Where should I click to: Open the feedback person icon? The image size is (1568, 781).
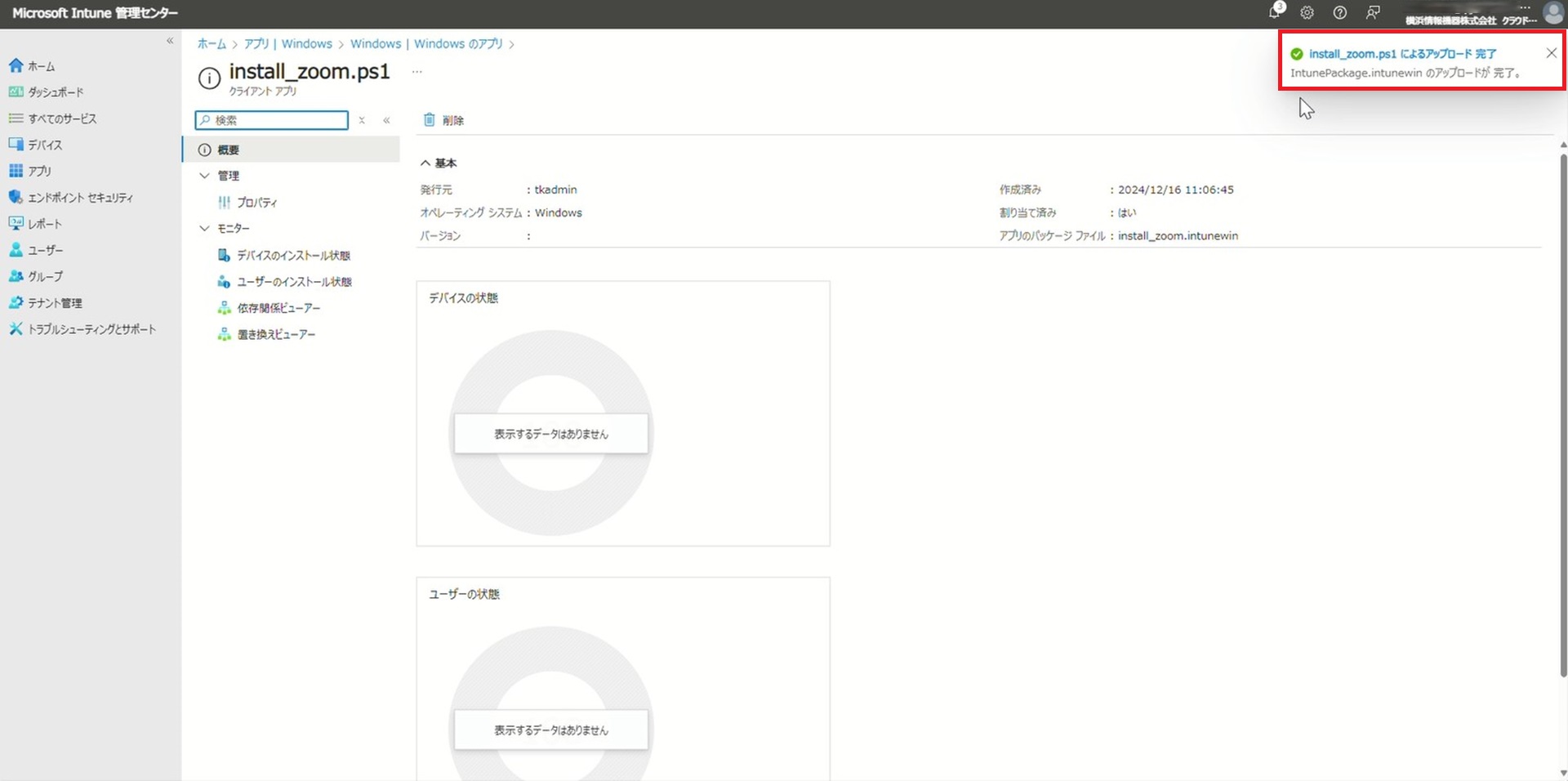[x=1374, y=12]
